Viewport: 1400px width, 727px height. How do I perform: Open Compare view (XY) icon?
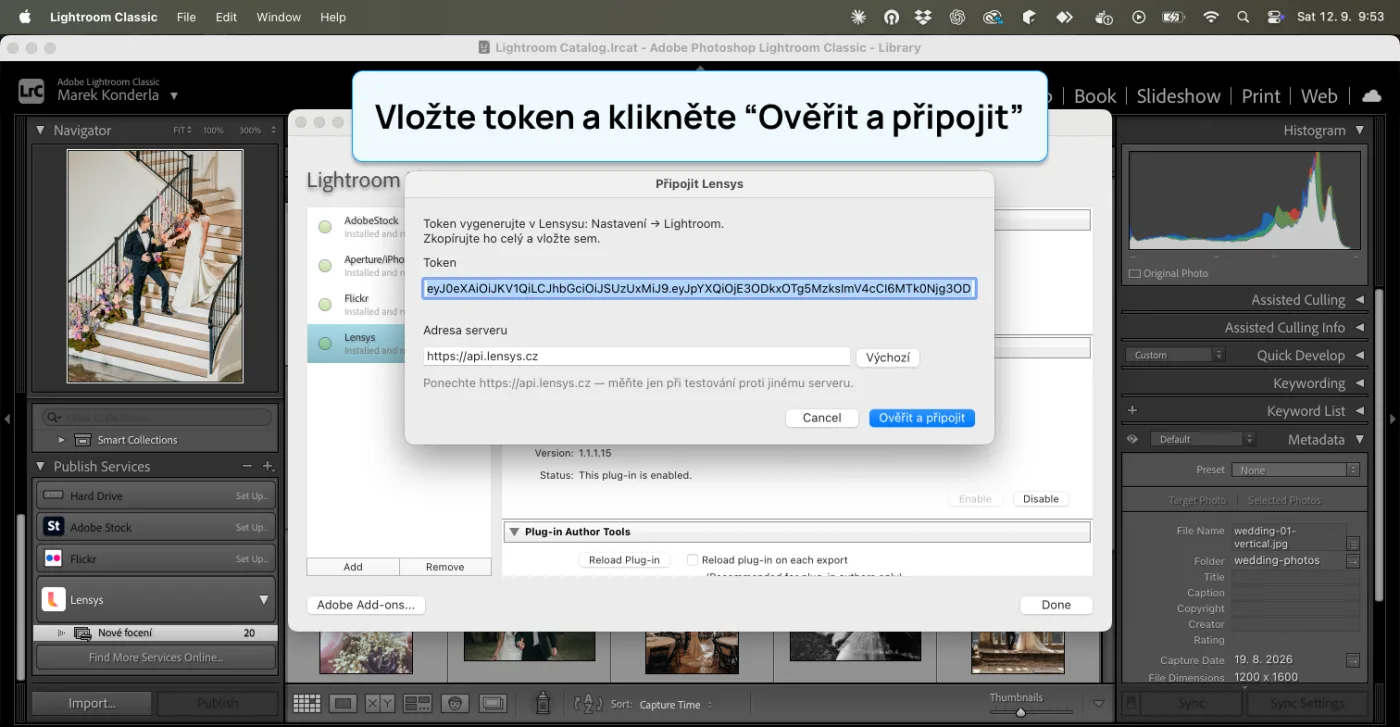[x=380, y=704]
